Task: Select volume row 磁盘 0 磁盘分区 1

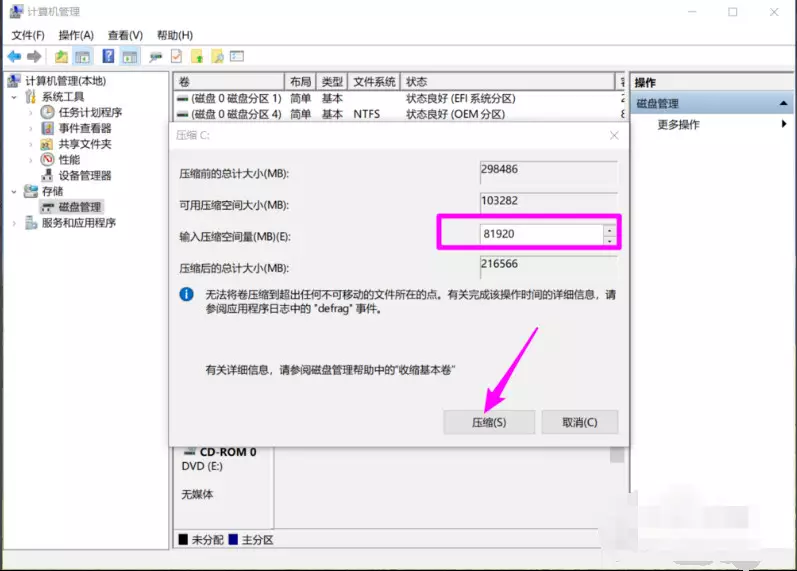Action: (399, 98)
